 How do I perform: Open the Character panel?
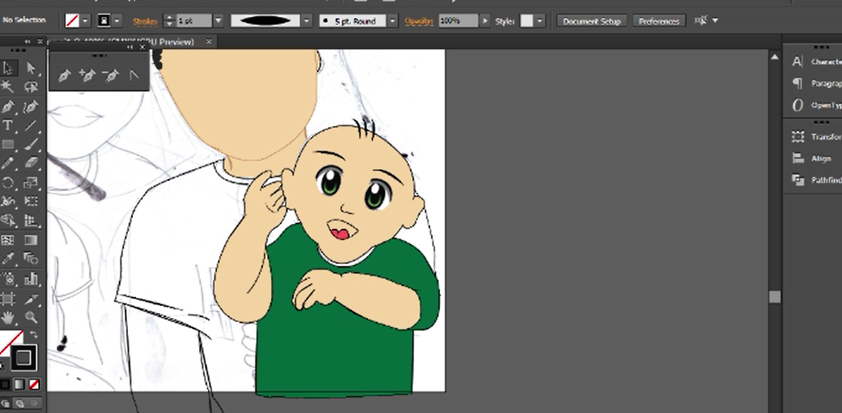(x=815, y=62)
